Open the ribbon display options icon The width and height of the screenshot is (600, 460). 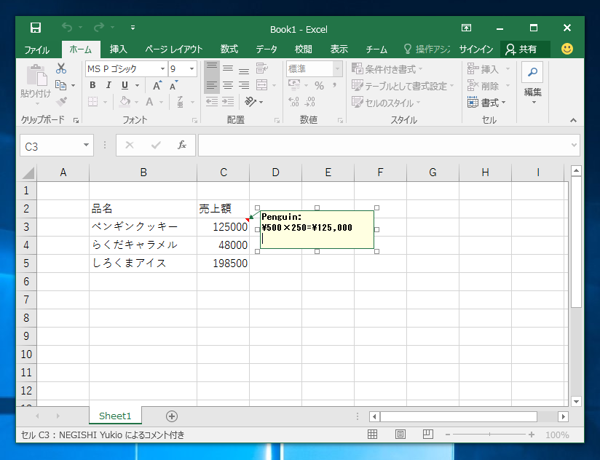tap(466, 28)
